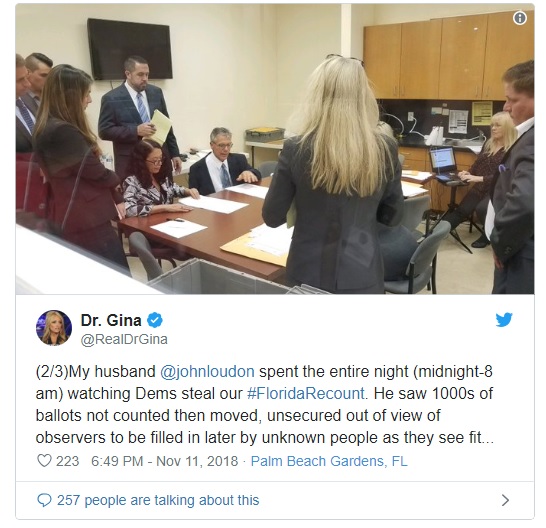
Task: Follow the #FloridaRecount hashtag link
Action: coord(306,393)
